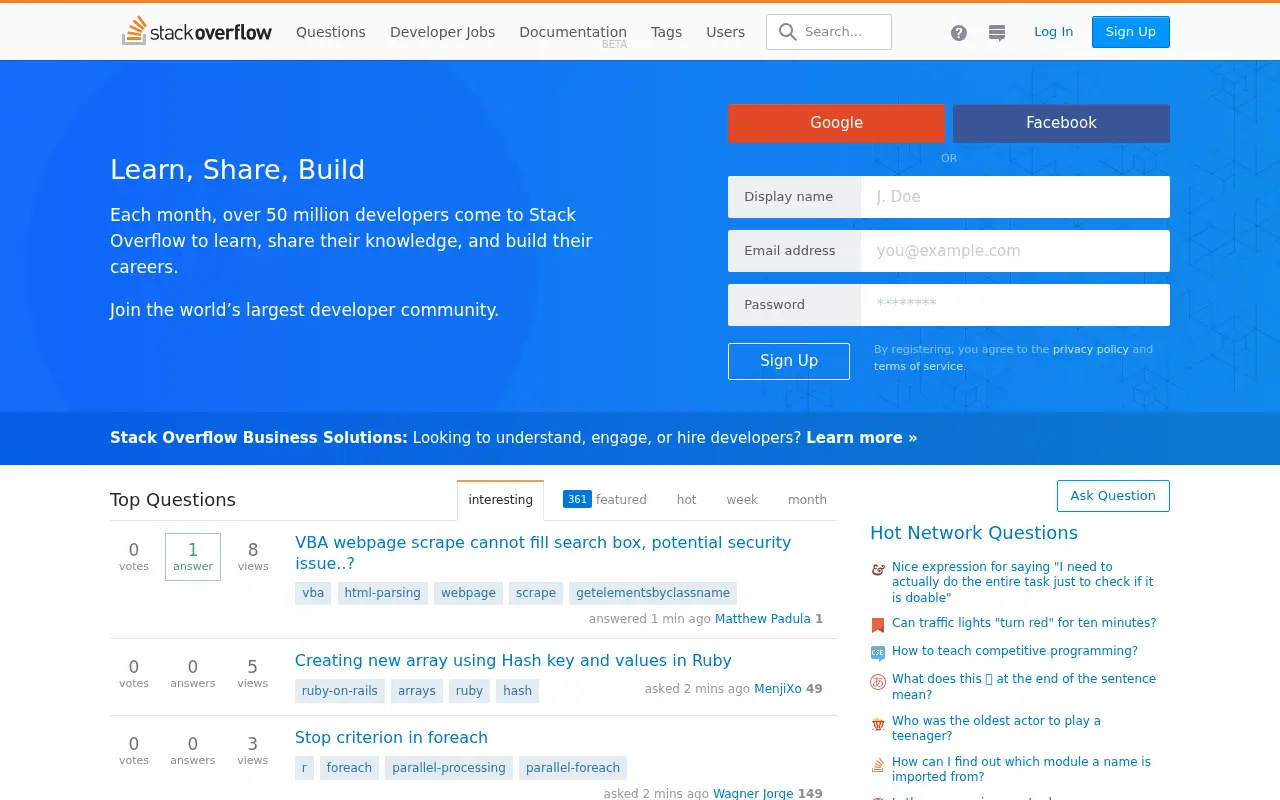Open Users in top navigation
Viewport: 1280px width, 800px height.
725,32
